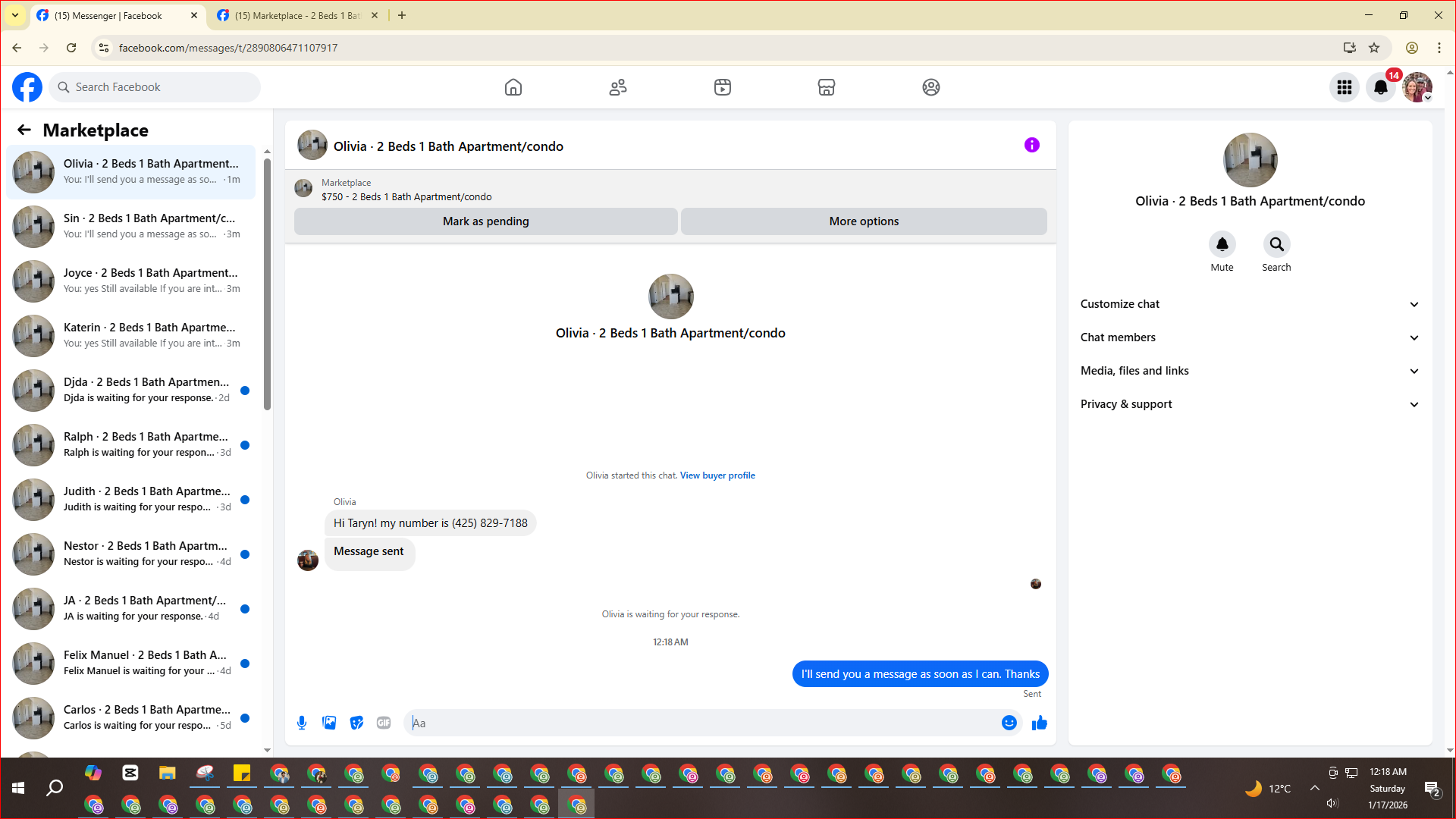Open Facebook notifications bell
The width and height of the screenshot is (1456, 819).
1381,87
